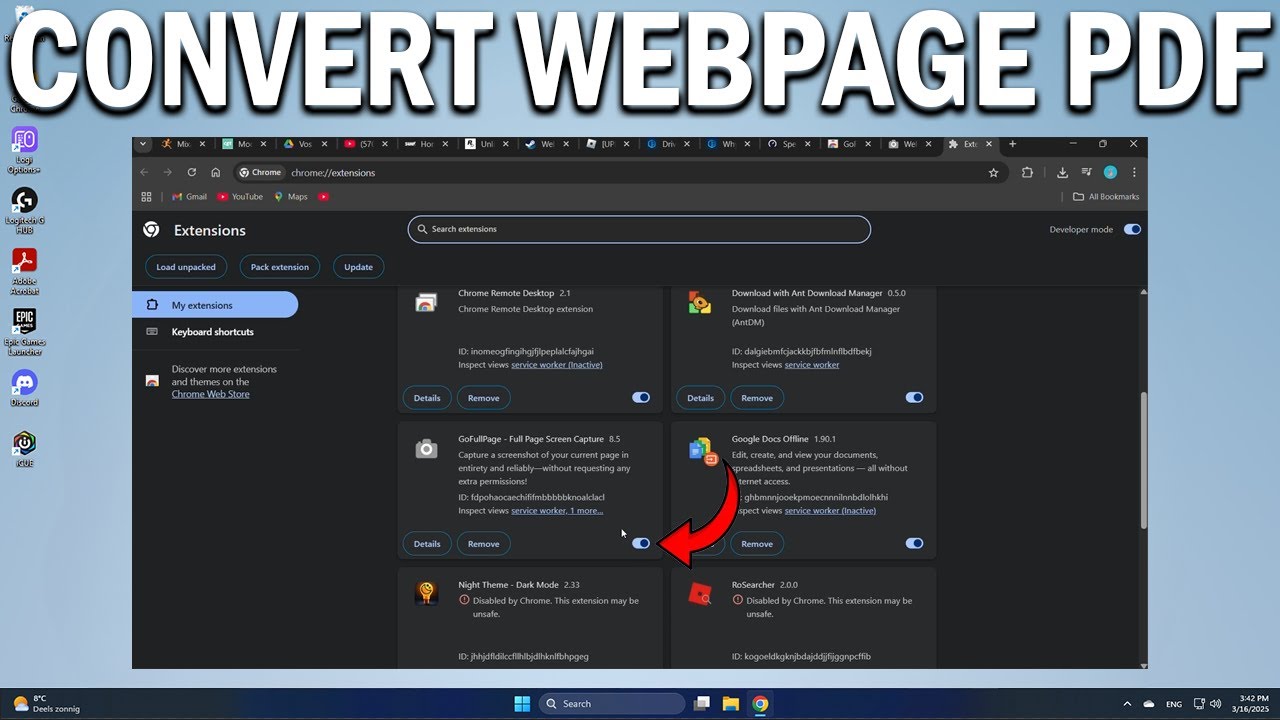Open the Extensions puzzle icon in the toolbar

click(1027, 172)
